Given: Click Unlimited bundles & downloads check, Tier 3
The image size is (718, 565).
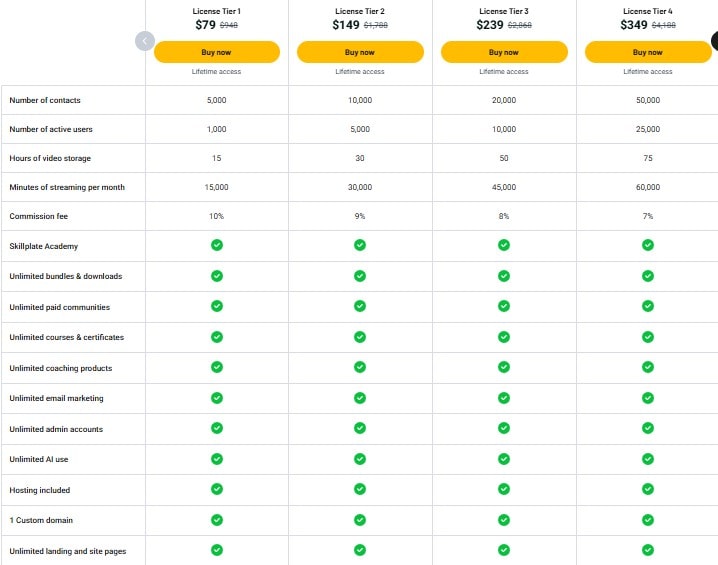Looking at the screenshot, I should click(x=504, y=276).
